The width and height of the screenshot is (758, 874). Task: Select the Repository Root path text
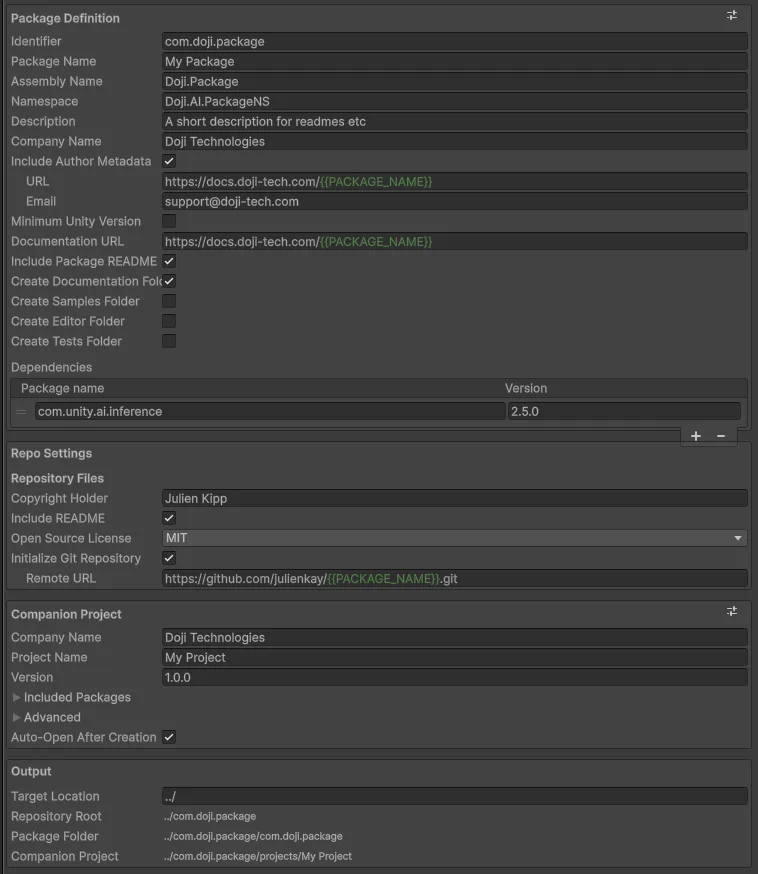pyautogui.click(x=210, y=817)
